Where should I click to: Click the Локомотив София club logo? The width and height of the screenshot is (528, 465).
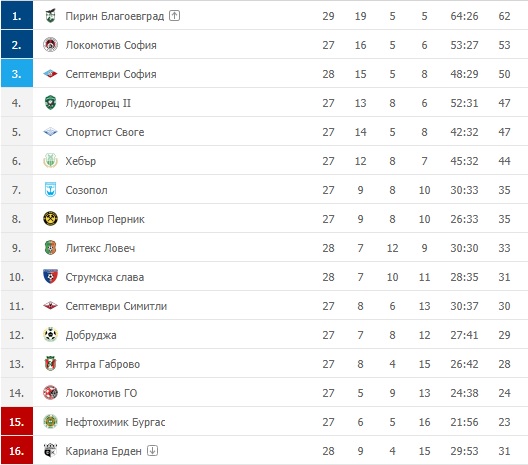(50, 45)
